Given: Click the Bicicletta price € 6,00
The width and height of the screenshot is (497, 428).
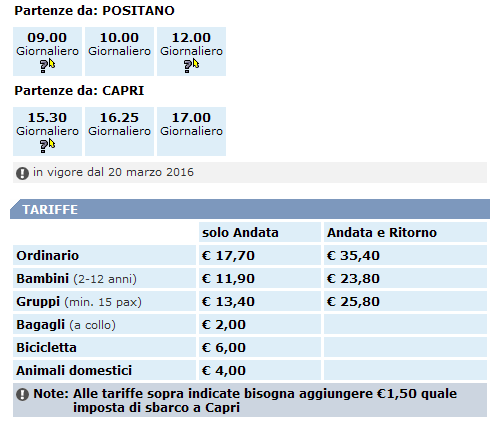Looking at the screenshot, I should [x=224, y=347].
